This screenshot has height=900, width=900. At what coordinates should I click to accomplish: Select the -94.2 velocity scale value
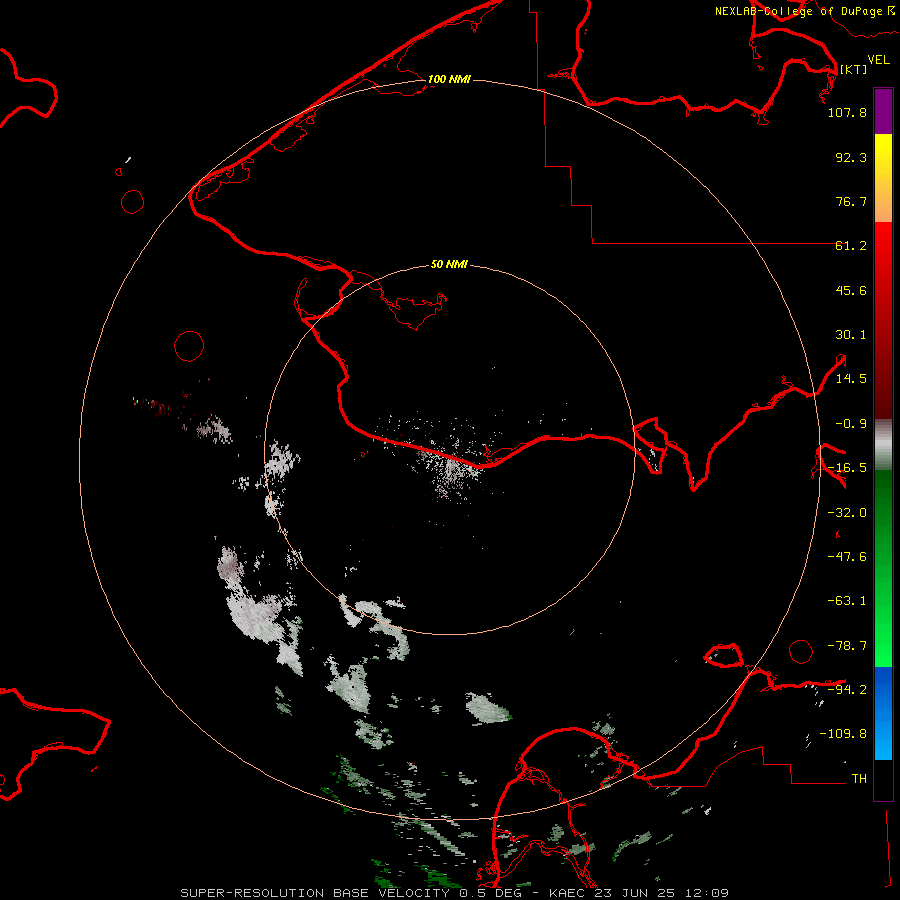847,690
